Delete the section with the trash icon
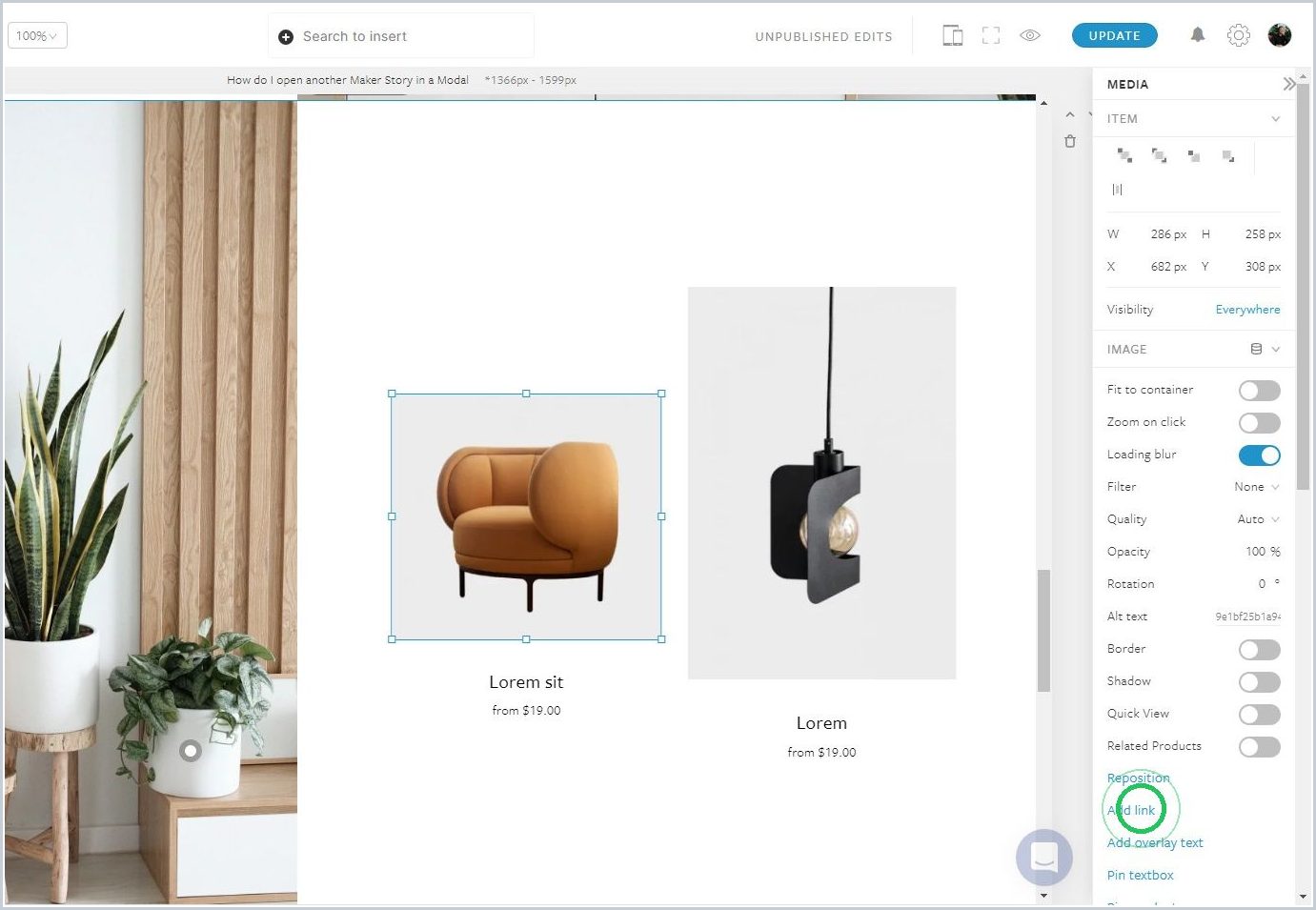1316x910 pixels. [1070, 141]
